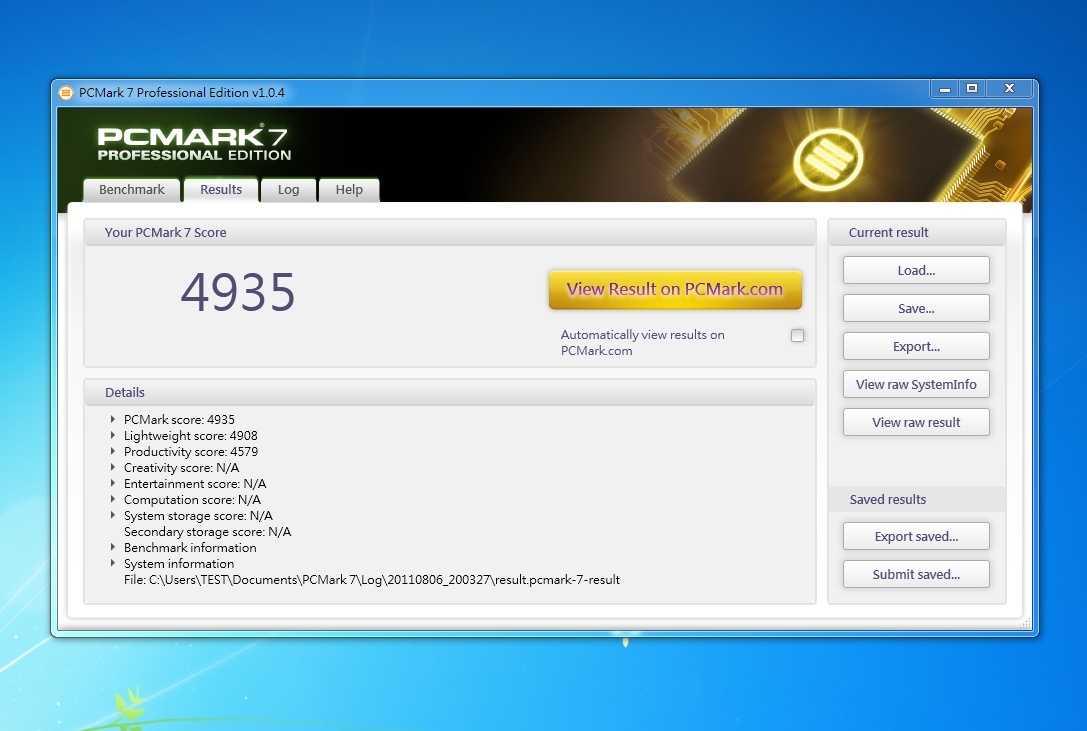Close the PCMark 7 window

tap(1009, 89)
